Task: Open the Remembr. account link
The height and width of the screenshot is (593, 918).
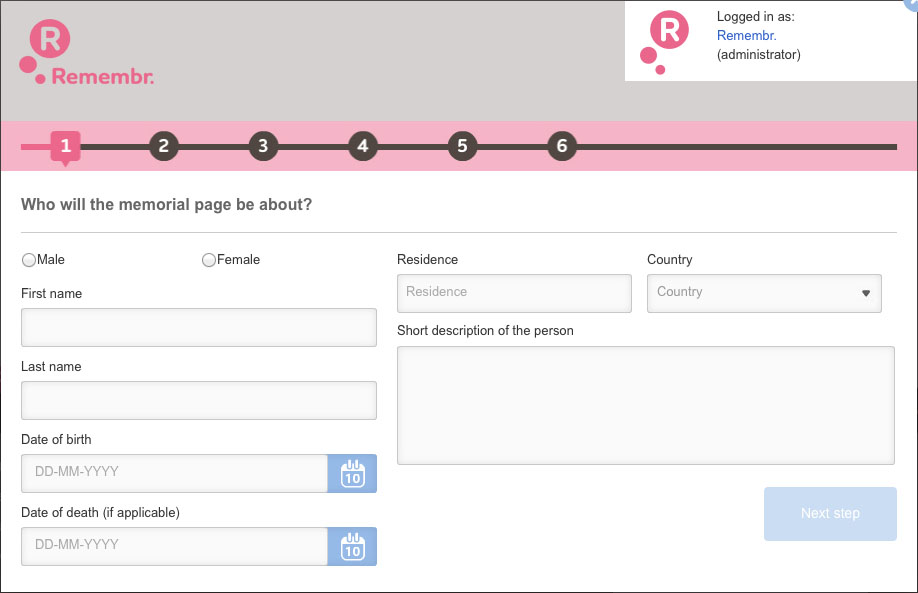Action: coord(746,36)
